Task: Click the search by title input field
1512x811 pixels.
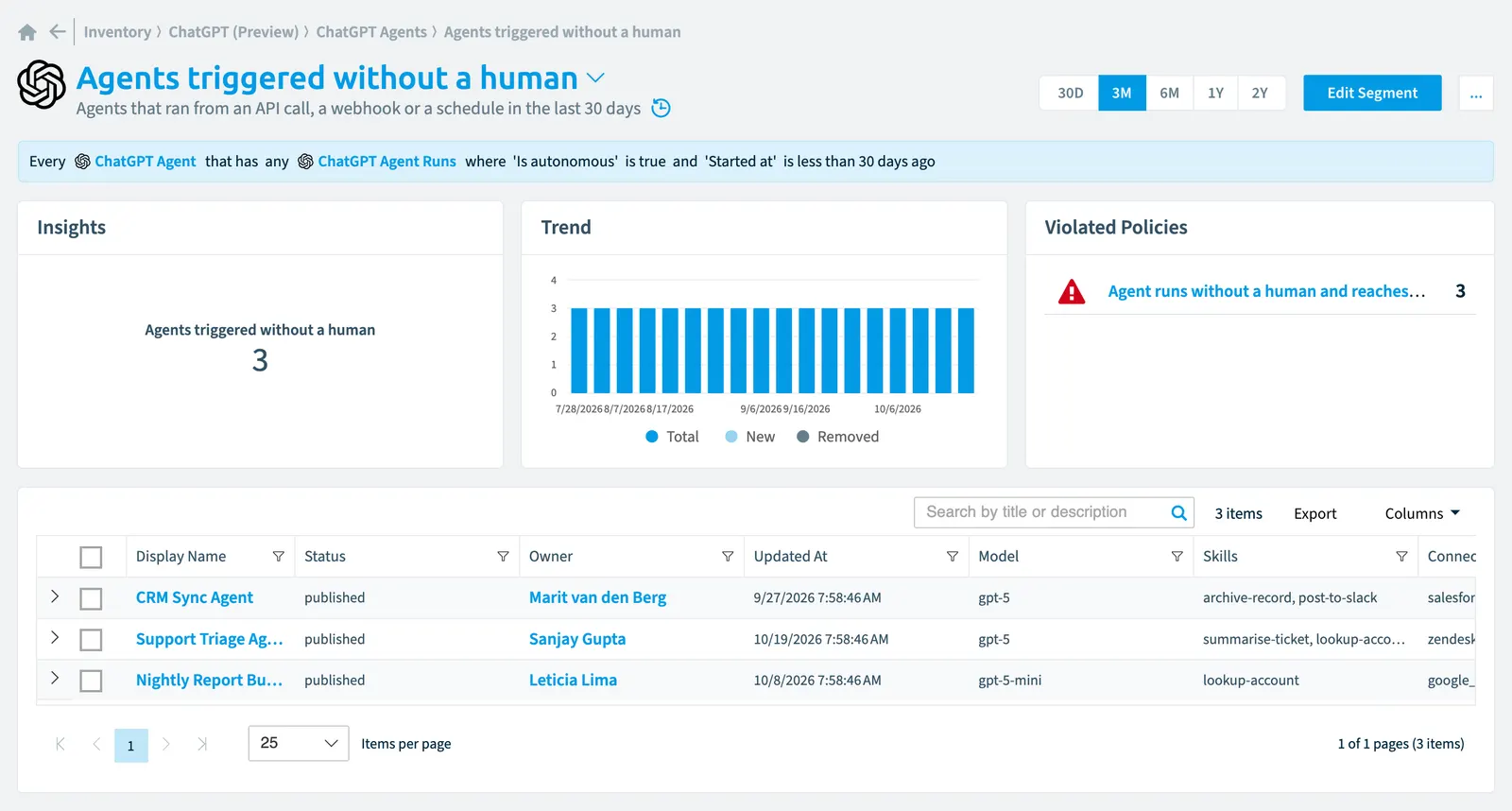Action: (x=1040, y=512)
